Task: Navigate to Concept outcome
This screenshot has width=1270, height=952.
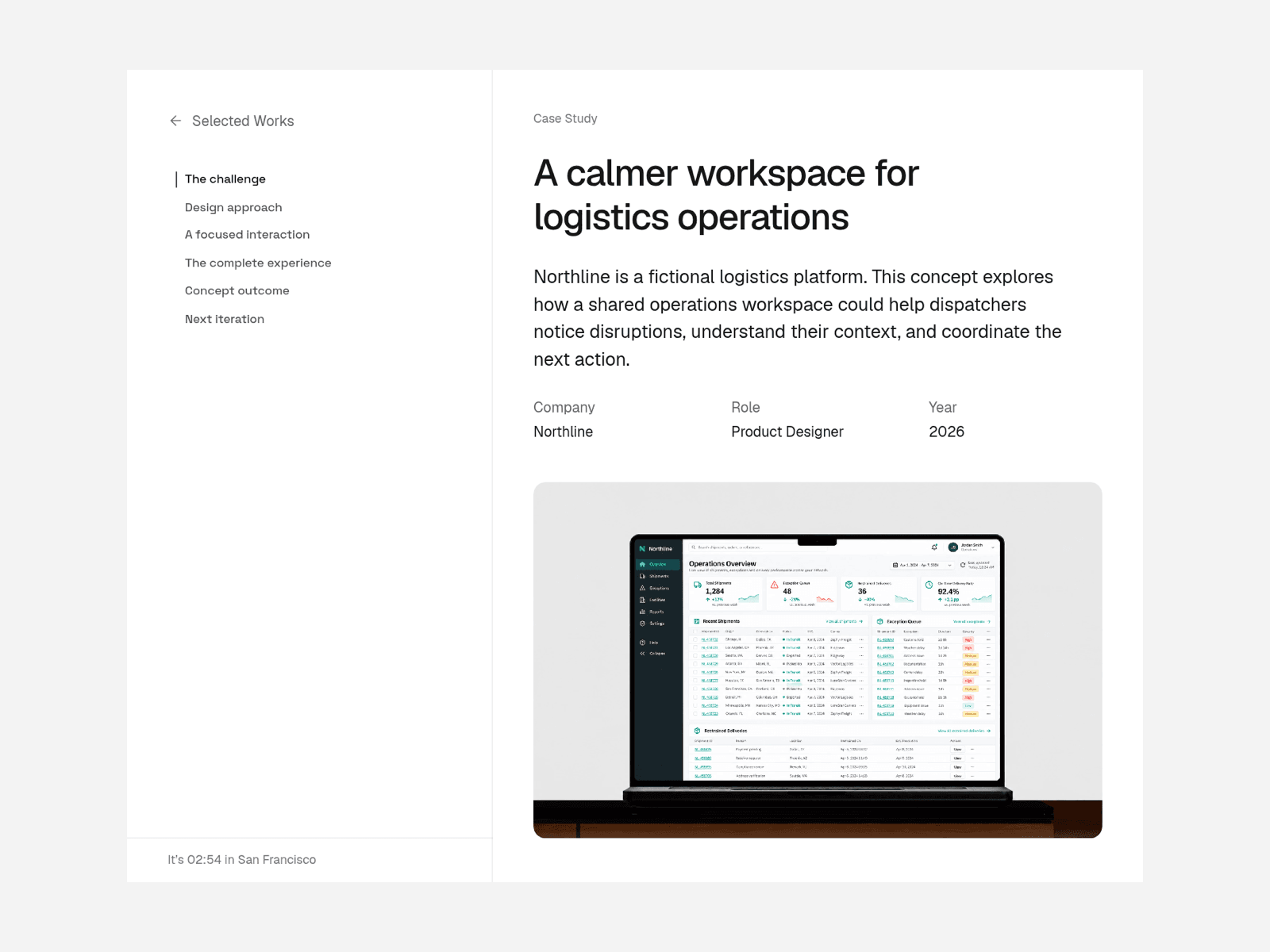Action: pos(237,291)
